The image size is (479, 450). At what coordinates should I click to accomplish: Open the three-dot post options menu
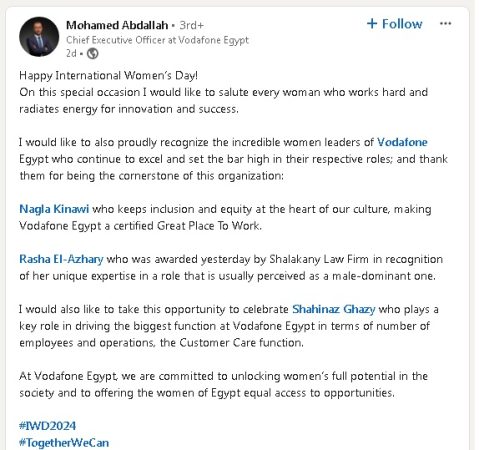(445, 24)
